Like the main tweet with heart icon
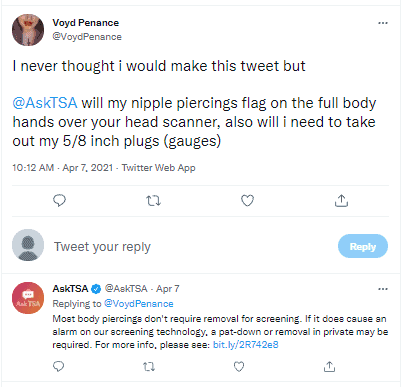Screen dimensions: 405x387 247,201
